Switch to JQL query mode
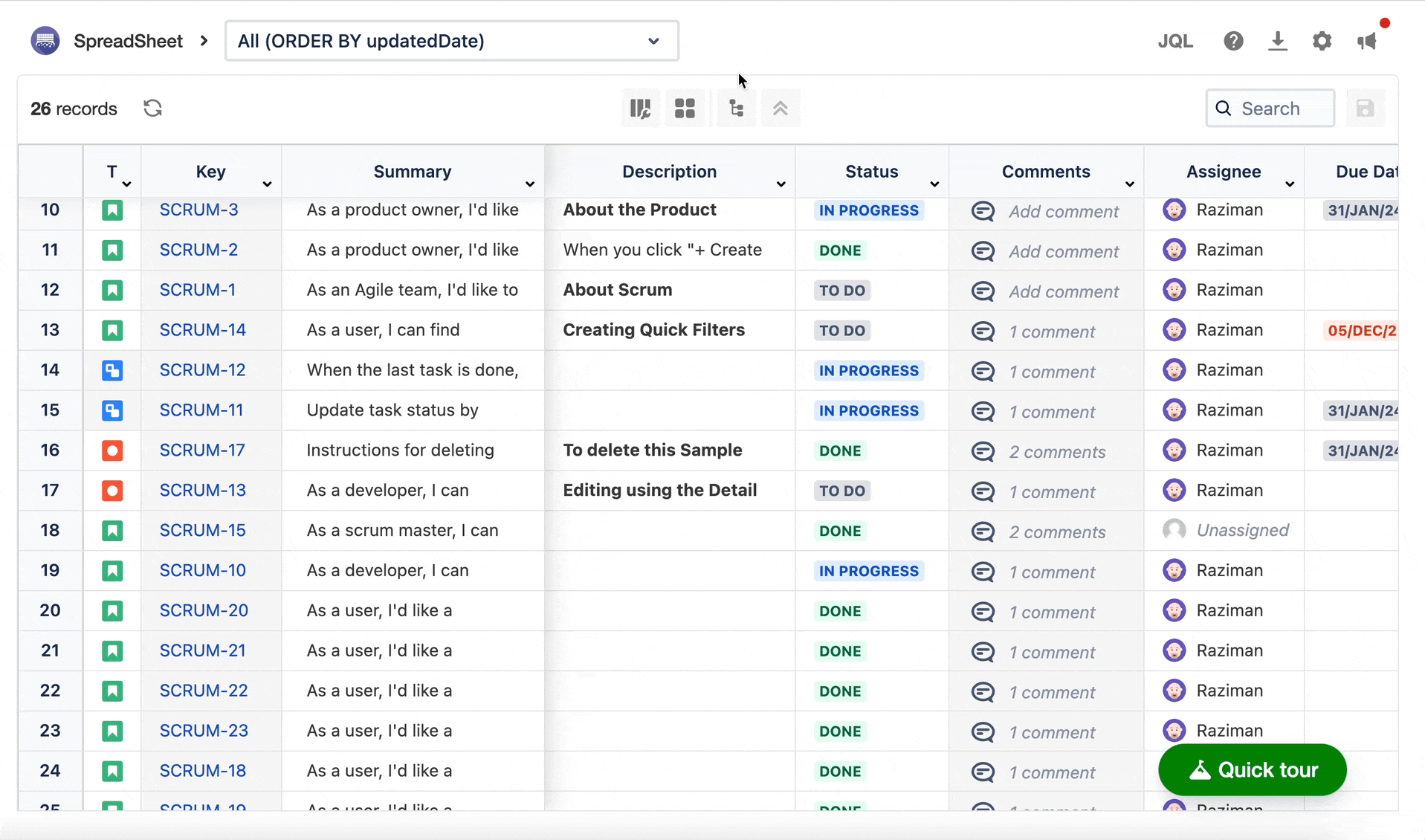1425x840 pixels. [x=1175, y=41]
